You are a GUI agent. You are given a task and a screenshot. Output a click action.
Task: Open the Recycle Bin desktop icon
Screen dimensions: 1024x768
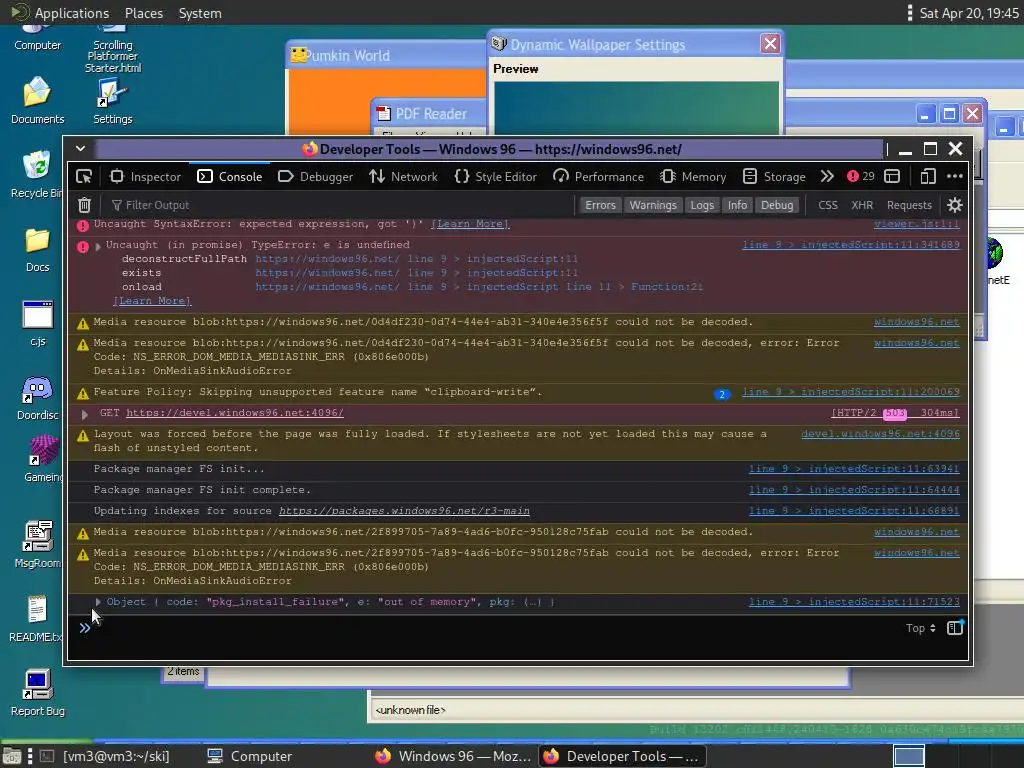pyautogui.click(x=37, y=174)
